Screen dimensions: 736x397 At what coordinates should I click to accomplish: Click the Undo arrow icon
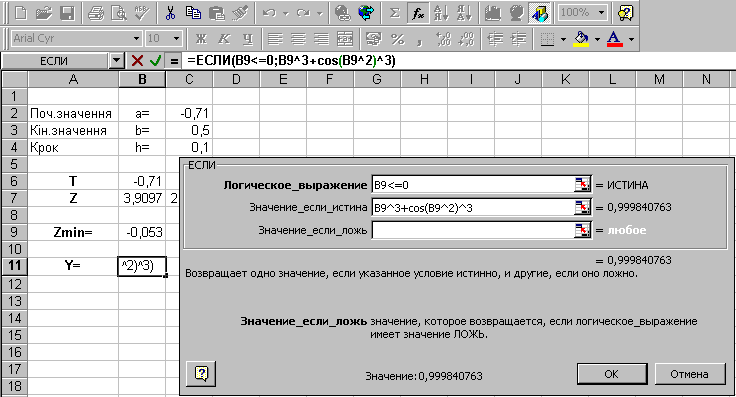[x=269, y=13]
